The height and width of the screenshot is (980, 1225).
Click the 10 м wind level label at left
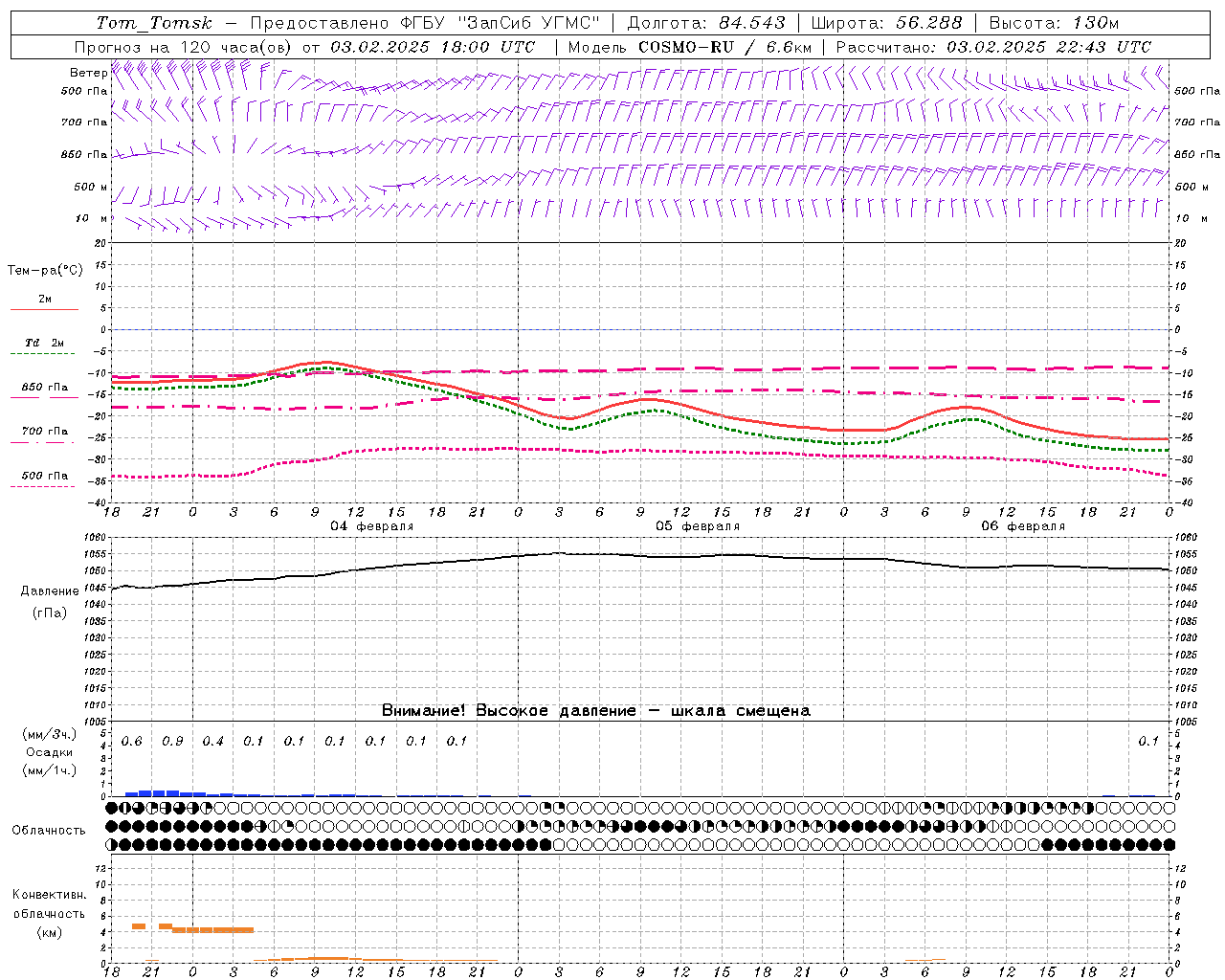(92, 218)
